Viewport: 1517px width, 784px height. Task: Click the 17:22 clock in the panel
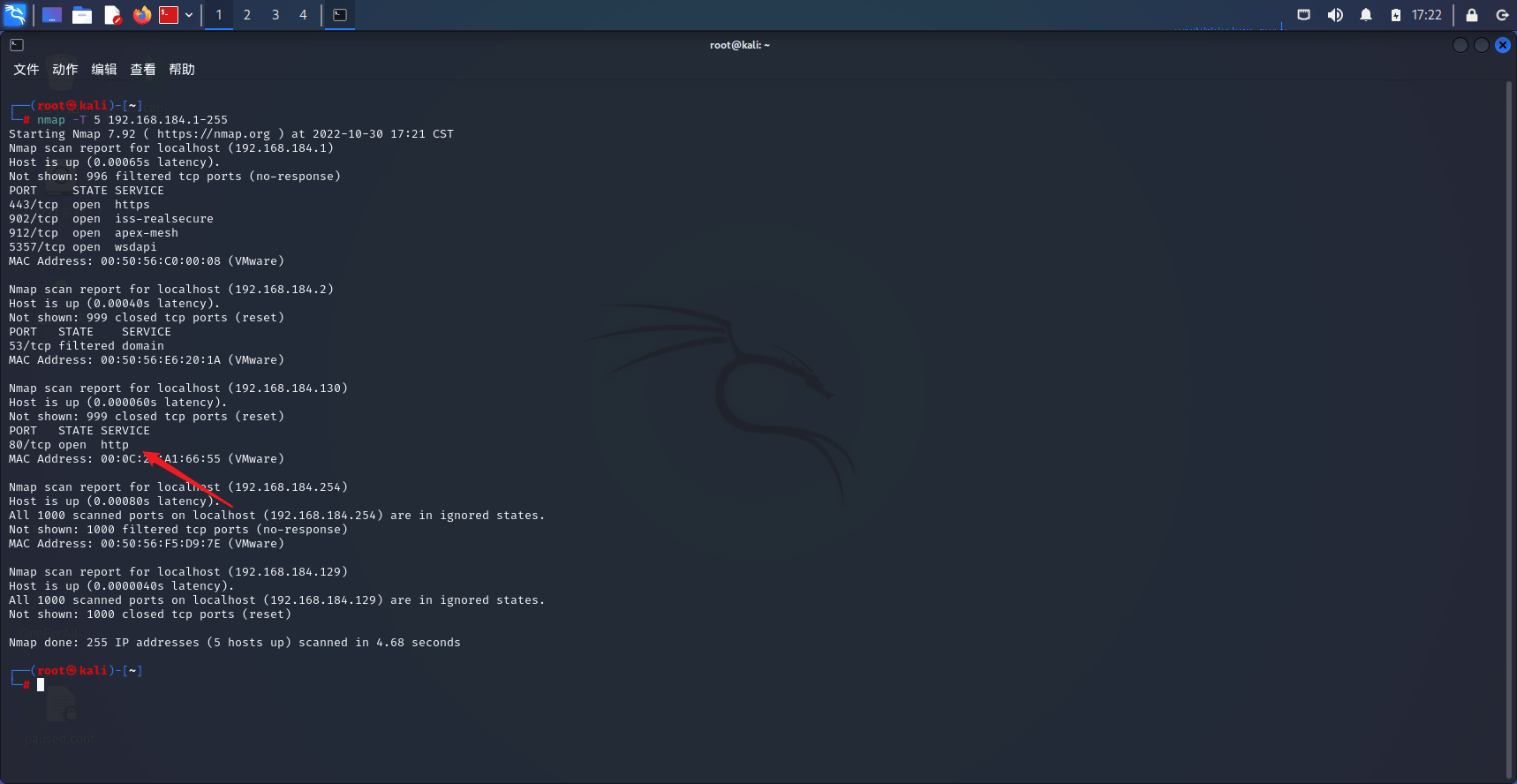pos(1426,15)
